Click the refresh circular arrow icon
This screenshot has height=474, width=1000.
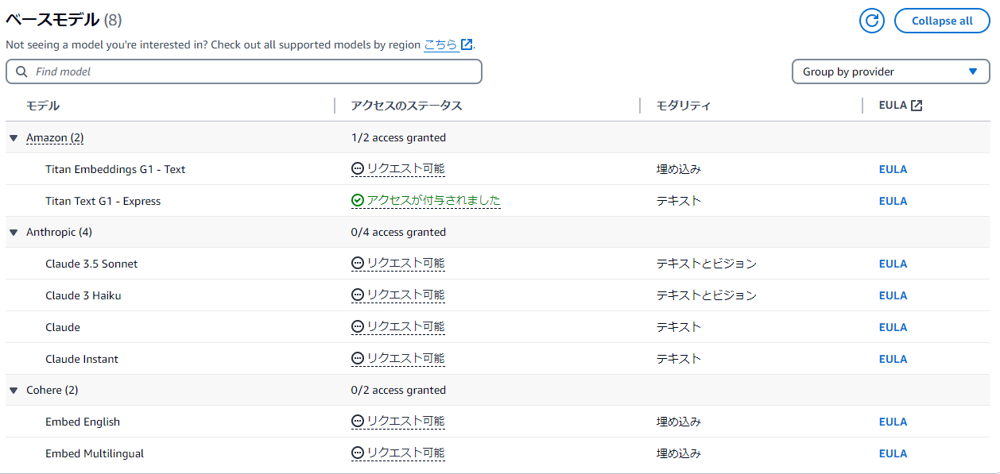(x=872, y=20)
